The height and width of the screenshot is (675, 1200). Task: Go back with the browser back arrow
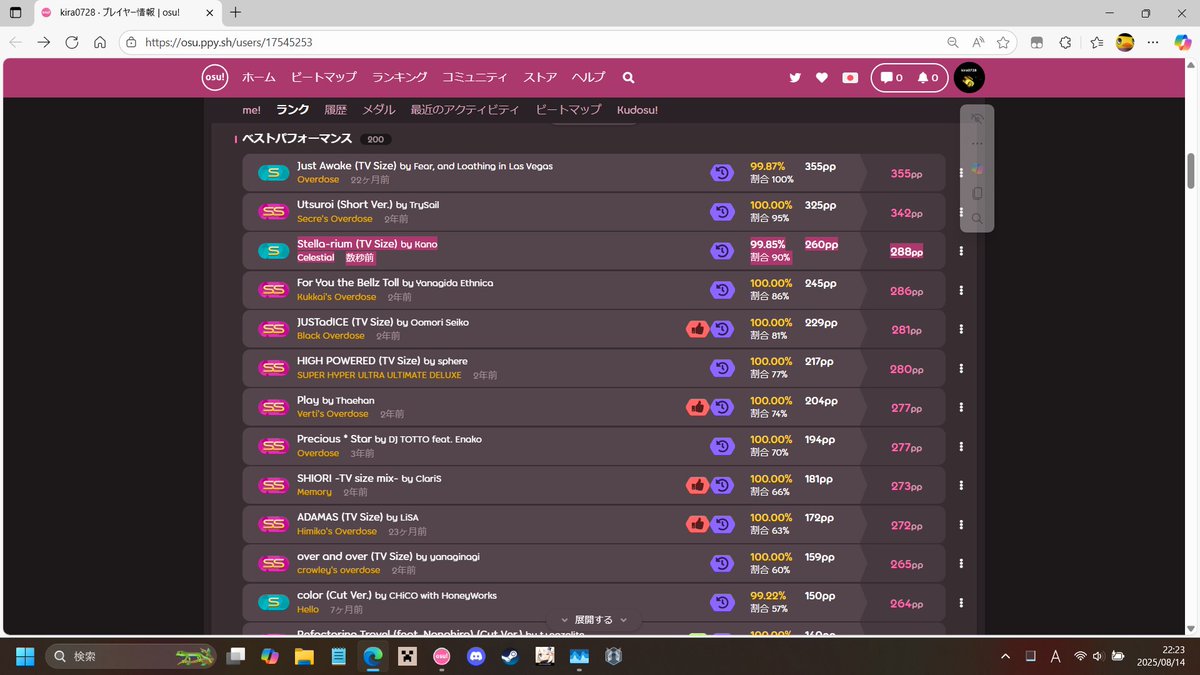pos(16,43)
